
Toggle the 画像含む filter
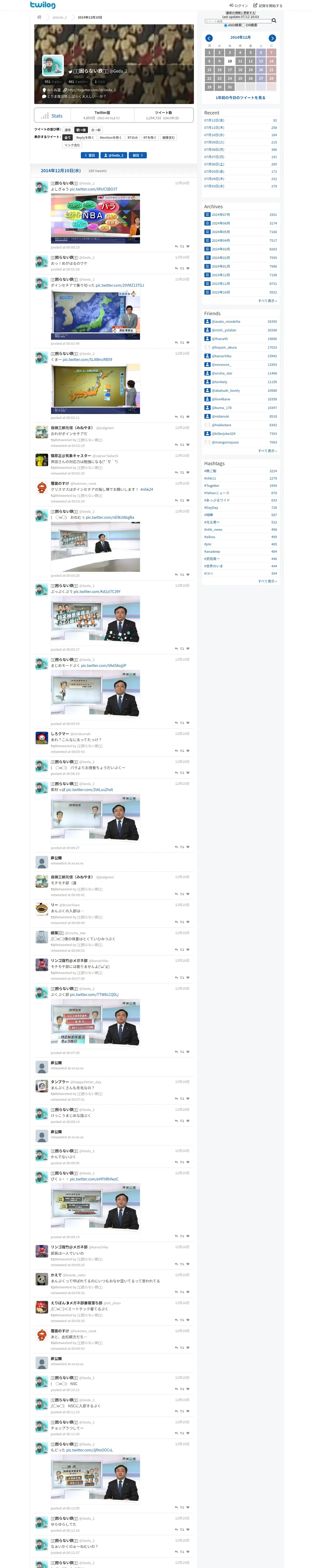168,137
